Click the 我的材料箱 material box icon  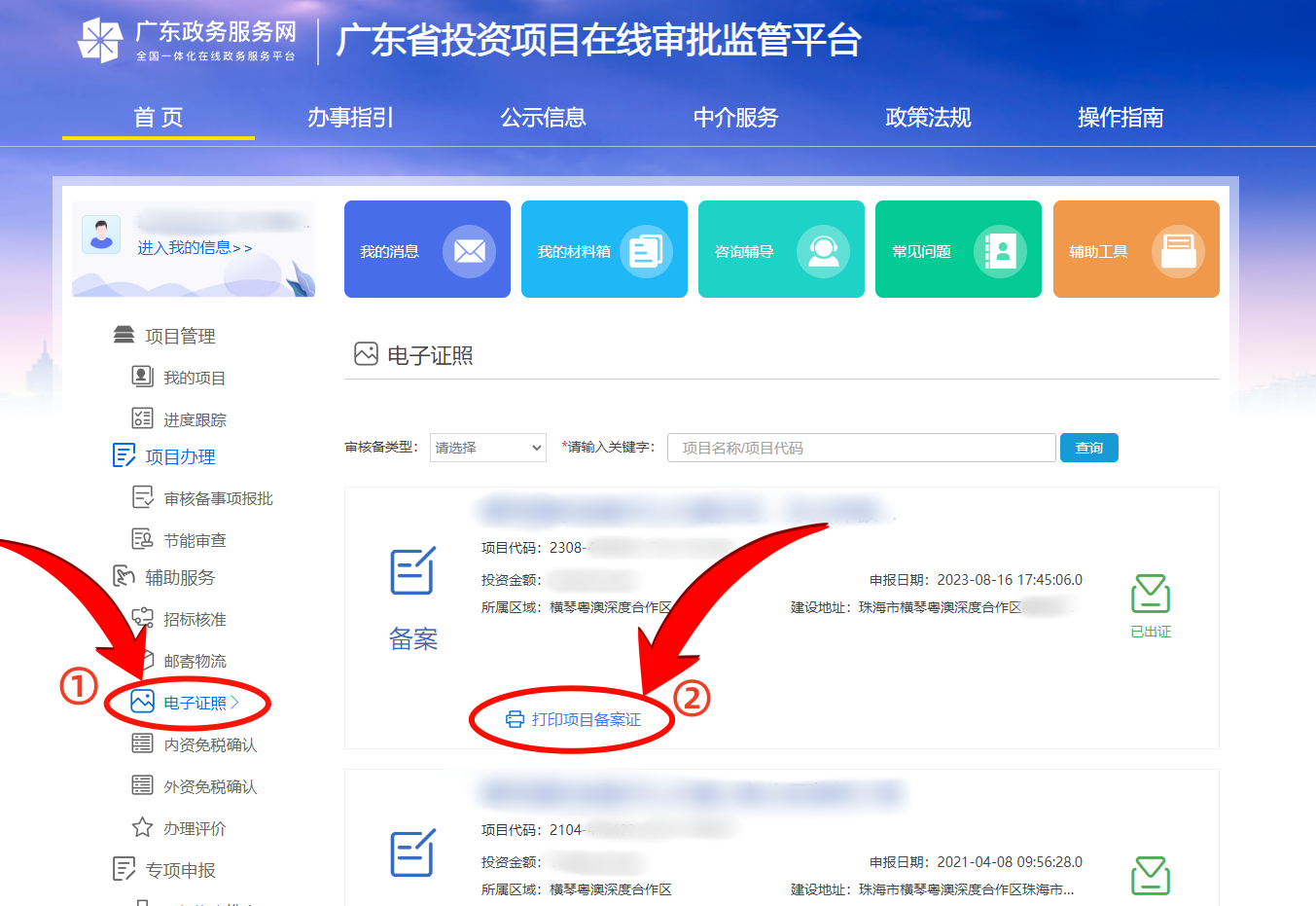pos(647,250)
